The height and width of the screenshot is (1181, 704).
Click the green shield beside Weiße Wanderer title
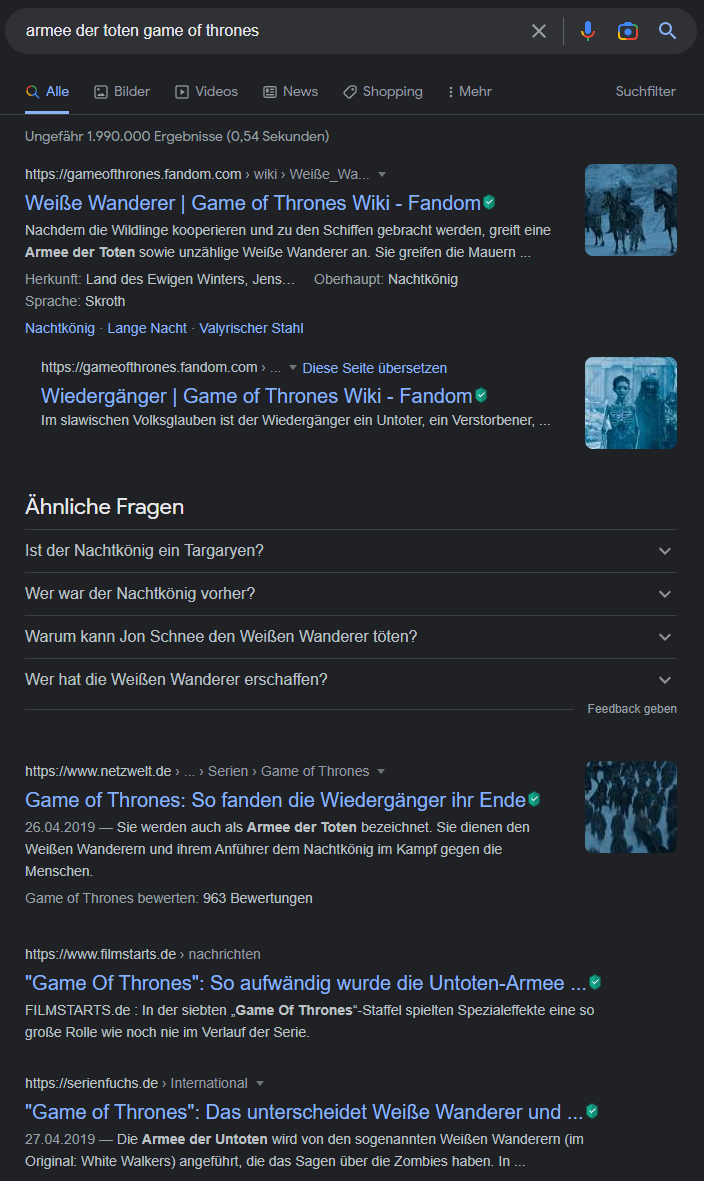[489, 202]
